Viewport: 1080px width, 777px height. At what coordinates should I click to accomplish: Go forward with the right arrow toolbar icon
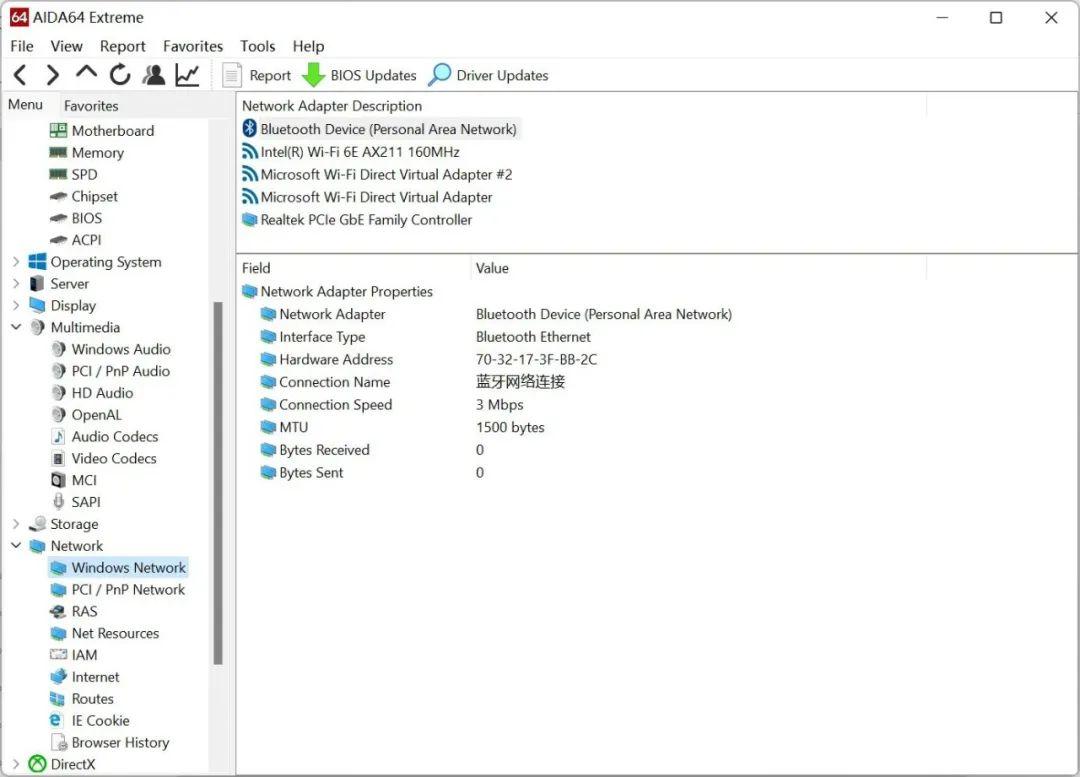point(52,75)
